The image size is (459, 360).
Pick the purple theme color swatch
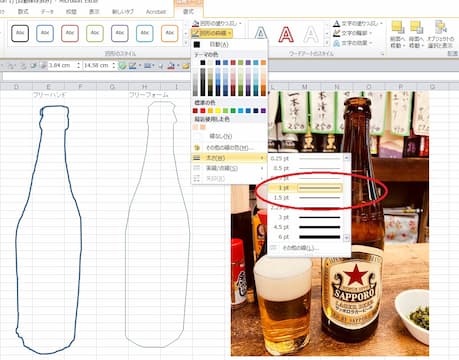[248, 62]
